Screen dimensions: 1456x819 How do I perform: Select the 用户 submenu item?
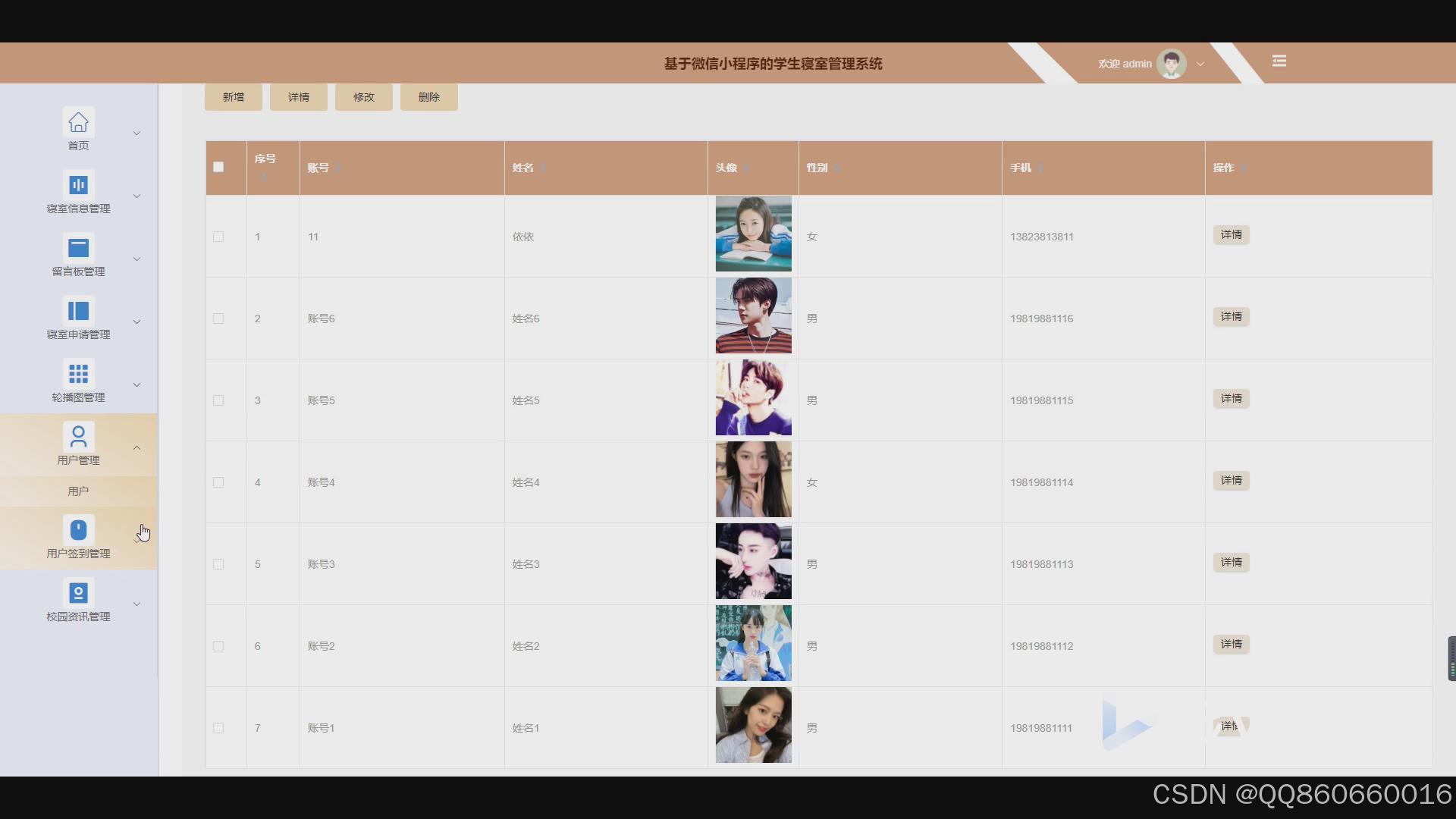point(78,491)
